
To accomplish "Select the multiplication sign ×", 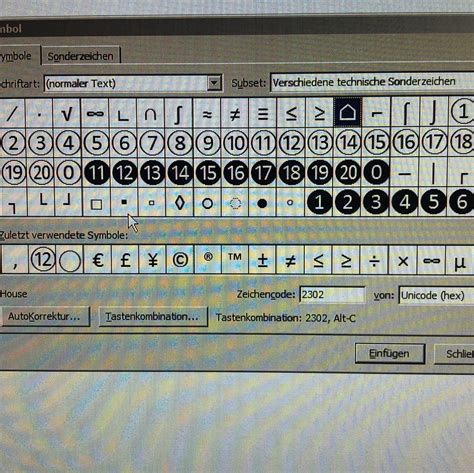I will [403, 261].
